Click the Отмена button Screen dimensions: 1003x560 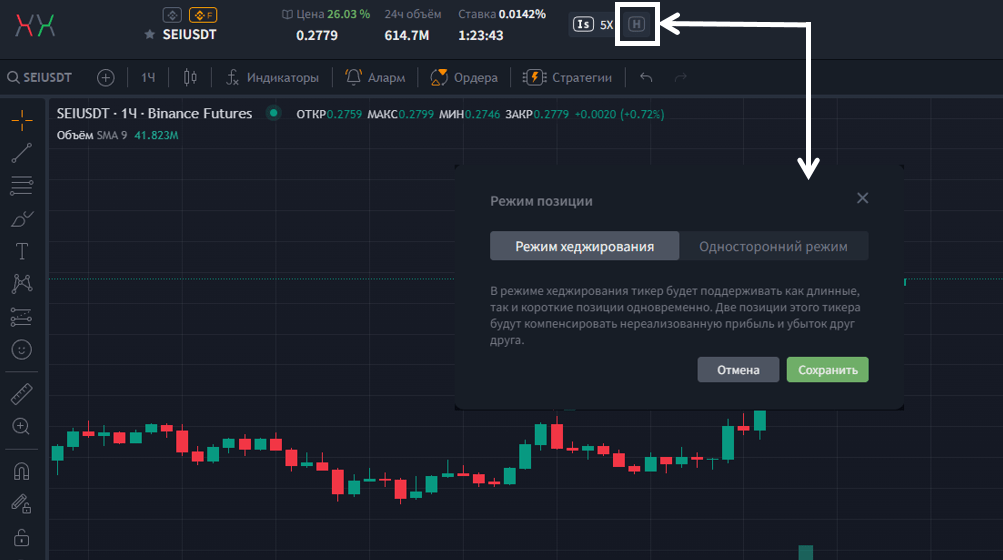tap(738, 370)
